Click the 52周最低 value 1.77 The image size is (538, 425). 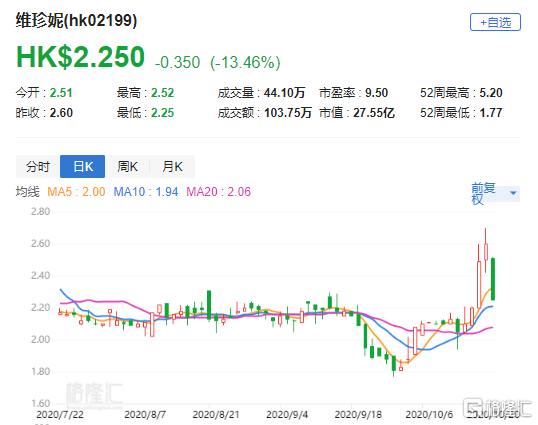coord(491,113)
